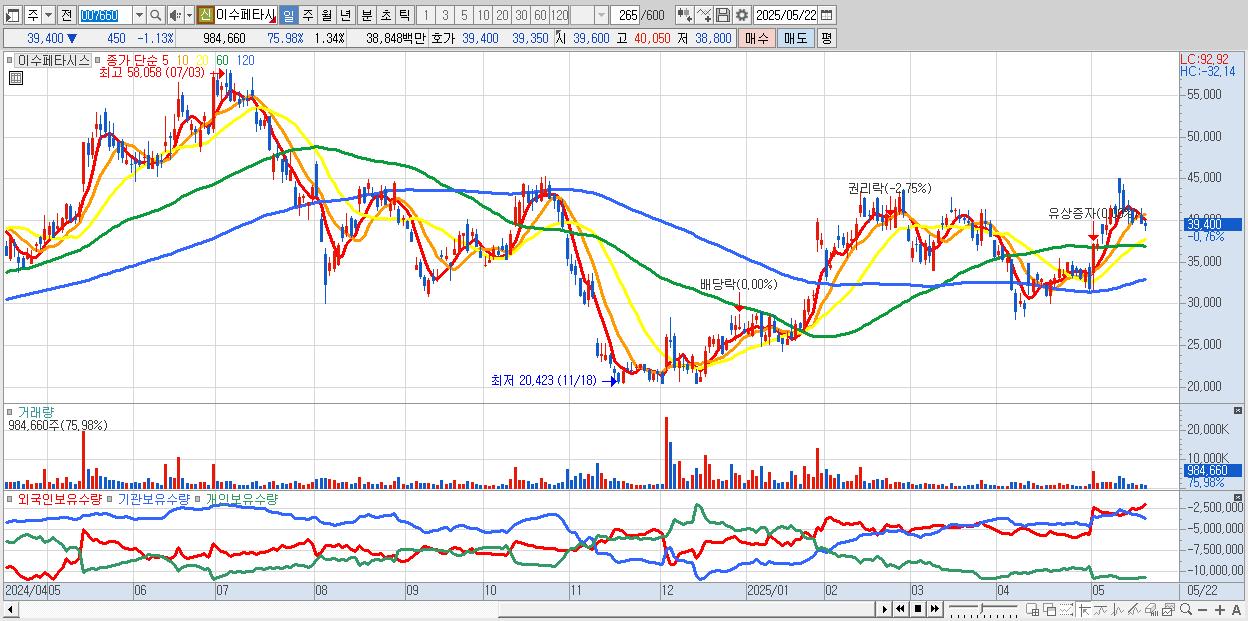Select daily 일 chart period

pos(288,15)
